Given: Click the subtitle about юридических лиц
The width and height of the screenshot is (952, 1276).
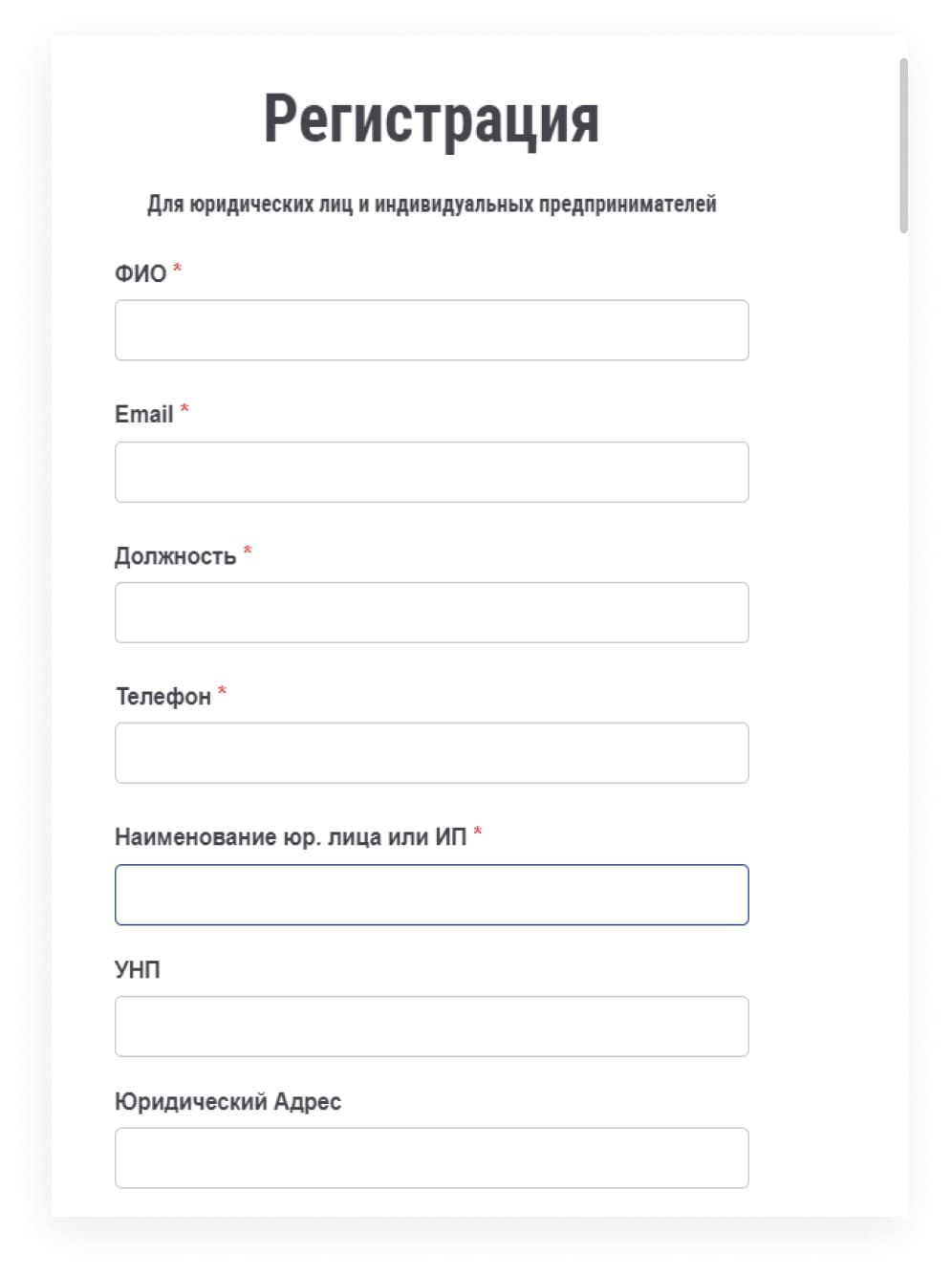Looking at the screenshot, I should pos(431,204).
